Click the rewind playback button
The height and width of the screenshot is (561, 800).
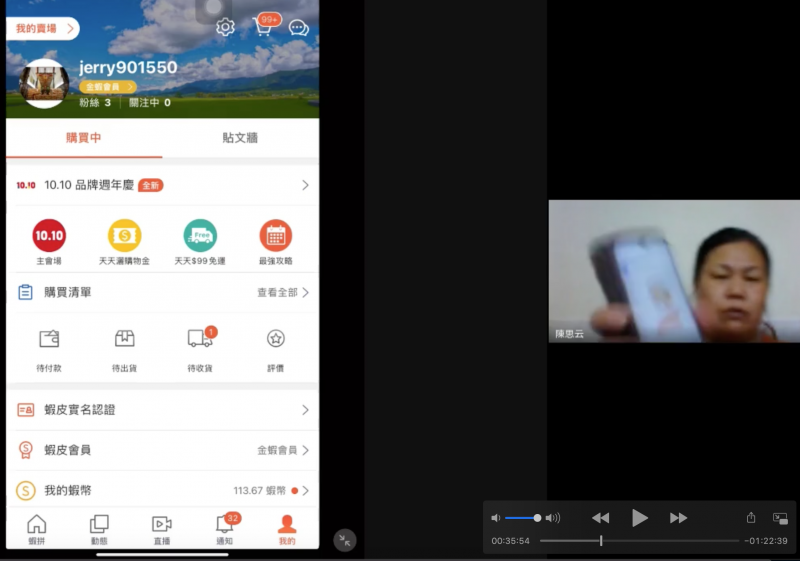(x=601, y=518)
